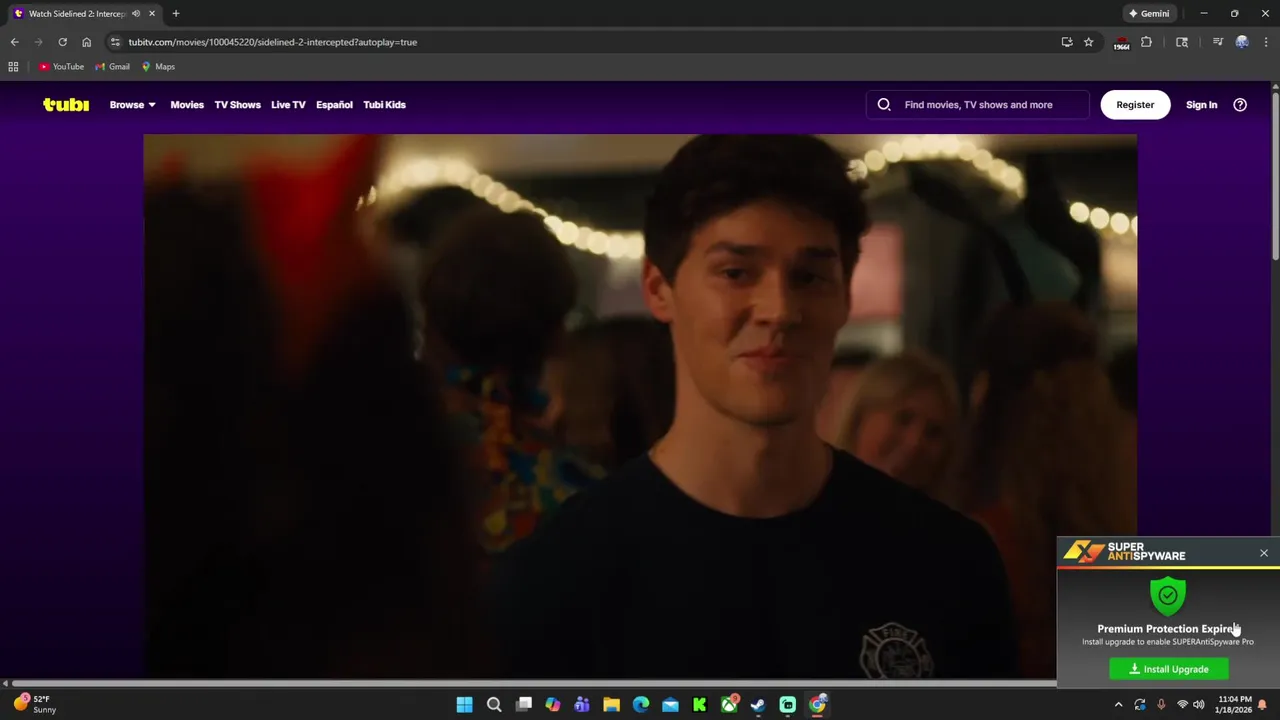Click the address bar URL

[x=272, y=42]
